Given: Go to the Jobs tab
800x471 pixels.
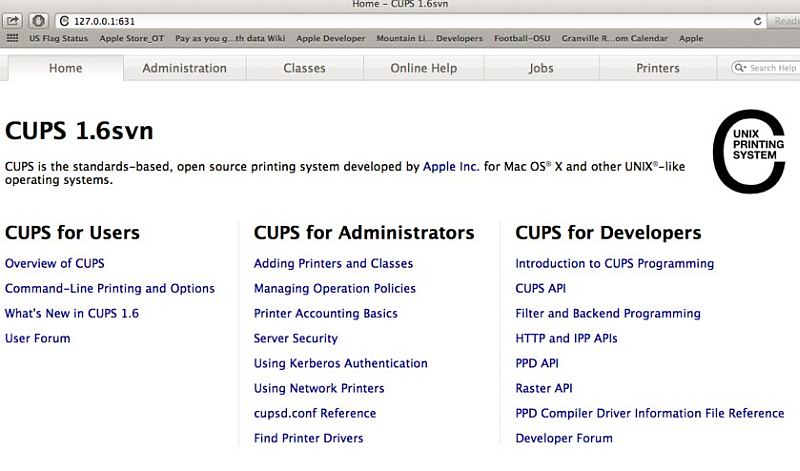Looking at the screenshot, I should pos(541,68).
